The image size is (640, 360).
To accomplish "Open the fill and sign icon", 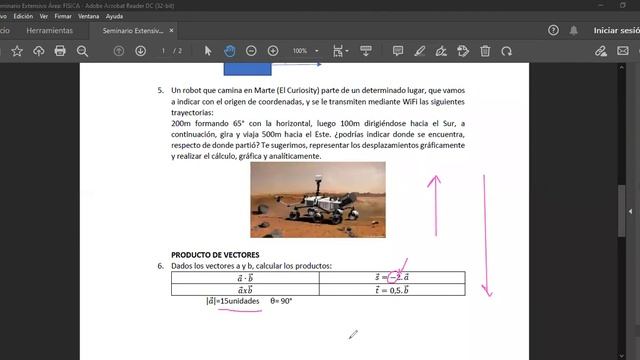I will tap(600, 51).
